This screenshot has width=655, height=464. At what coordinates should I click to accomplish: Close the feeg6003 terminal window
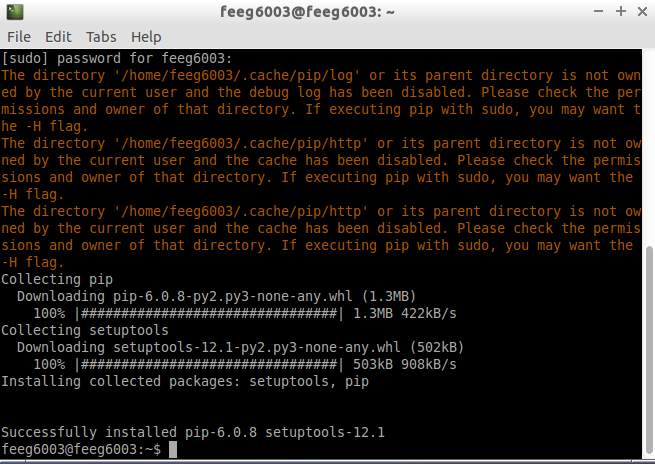click(x=642, y=11)
